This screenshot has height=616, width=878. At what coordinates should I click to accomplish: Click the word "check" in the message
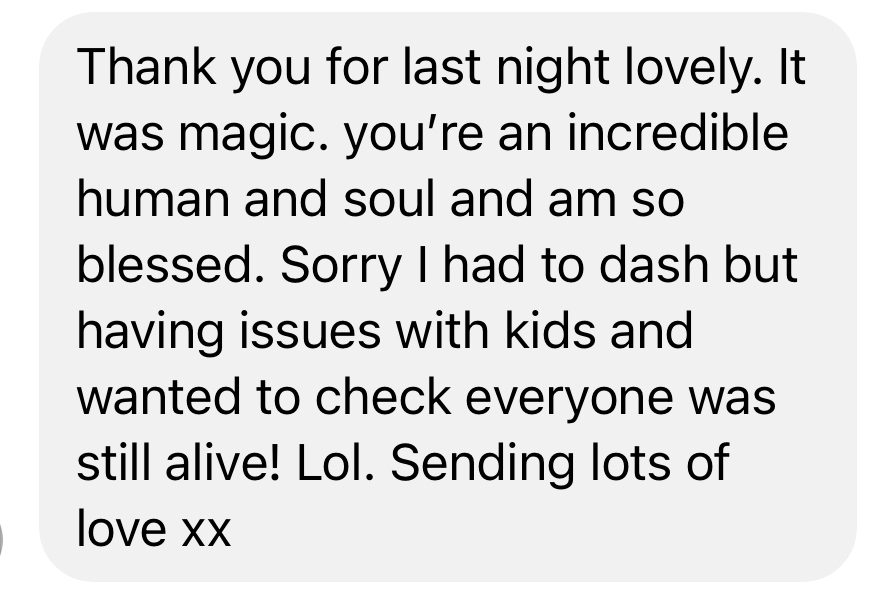[383, 397]
